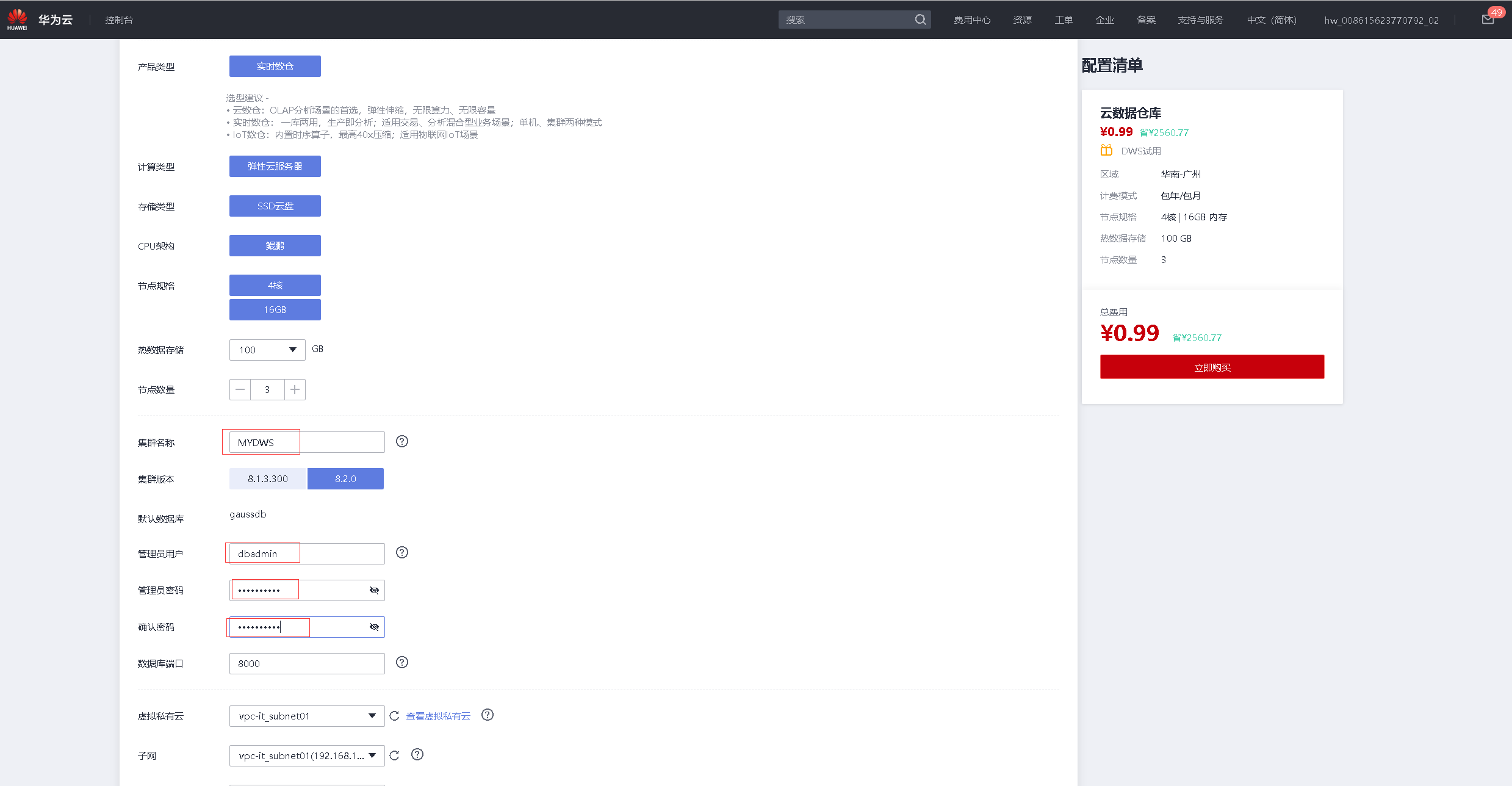Screen dimensions: 1512x786
Task: Refresh the subnet list
Action: tap(394, 755)
